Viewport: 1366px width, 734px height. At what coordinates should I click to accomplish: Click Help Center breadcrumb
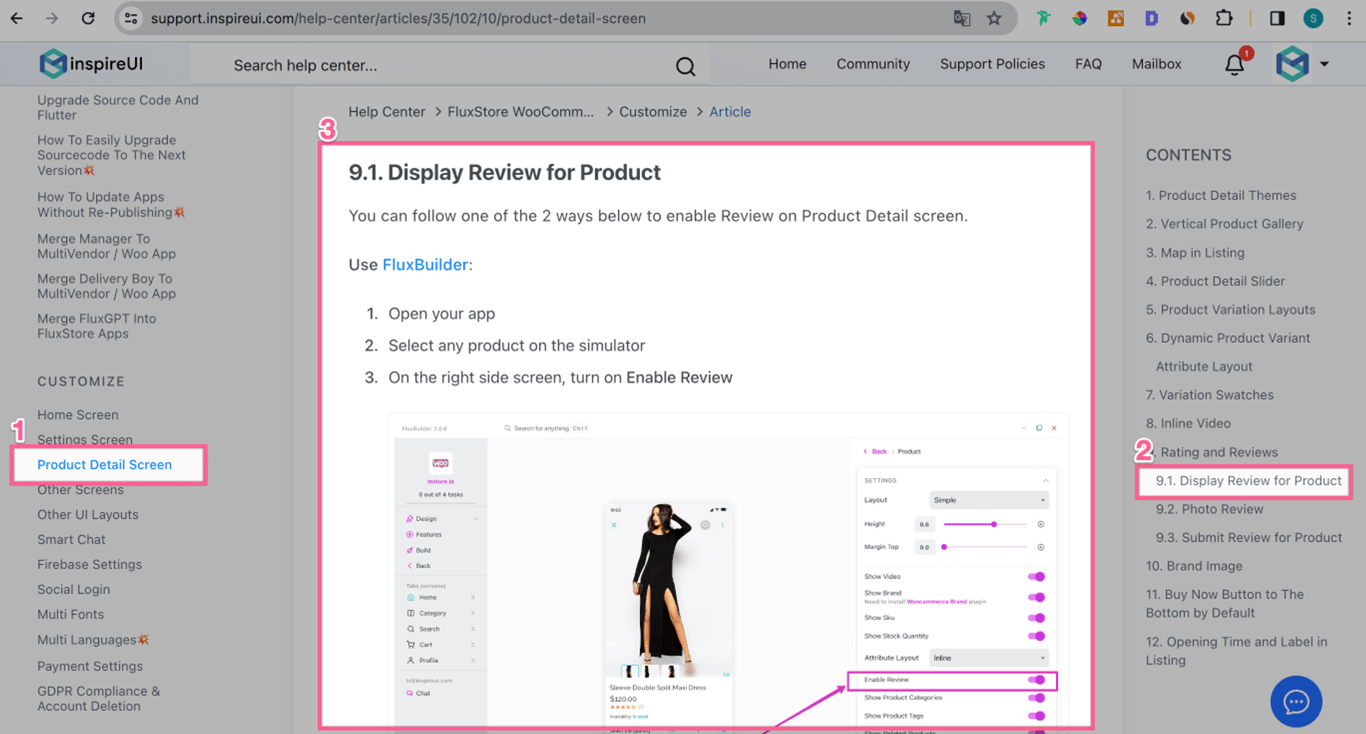click(387, 112)
